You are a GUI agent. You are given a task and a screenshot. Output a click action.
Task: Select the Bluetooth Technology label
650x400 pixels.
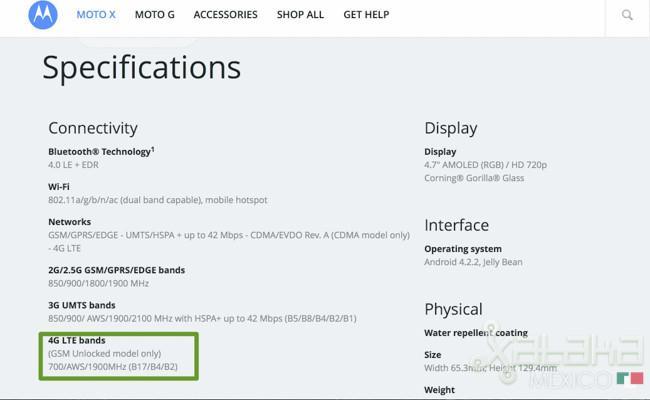[x=101, y=151]
